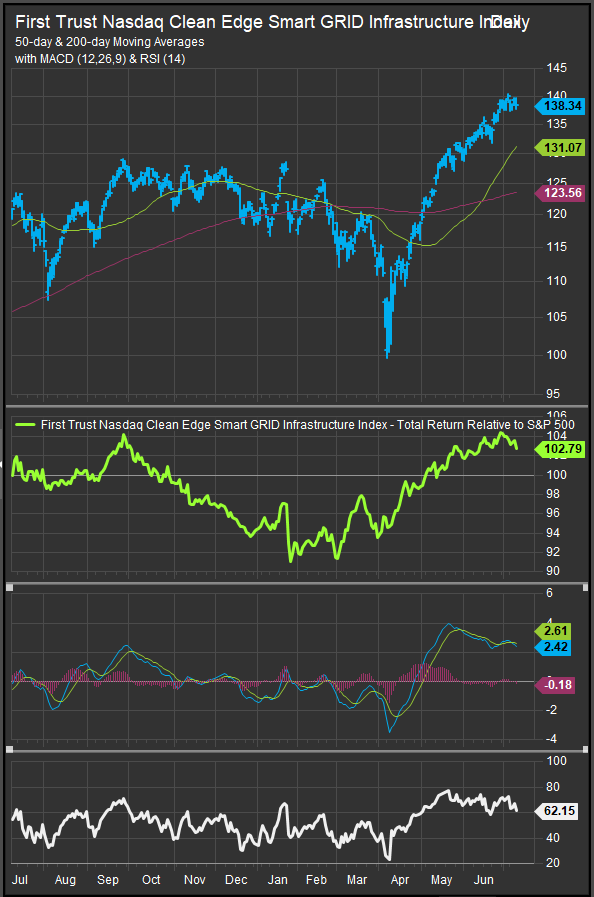Click the 2.42 MACD value tag
The width and height of the screenshot is (594, 897).
point(552,647)
